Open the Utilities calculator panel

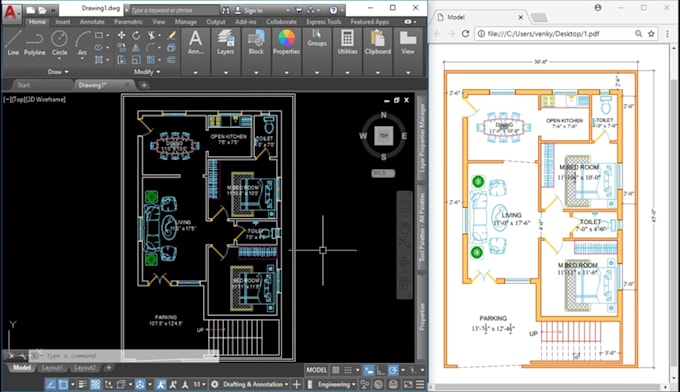point(347,42)
